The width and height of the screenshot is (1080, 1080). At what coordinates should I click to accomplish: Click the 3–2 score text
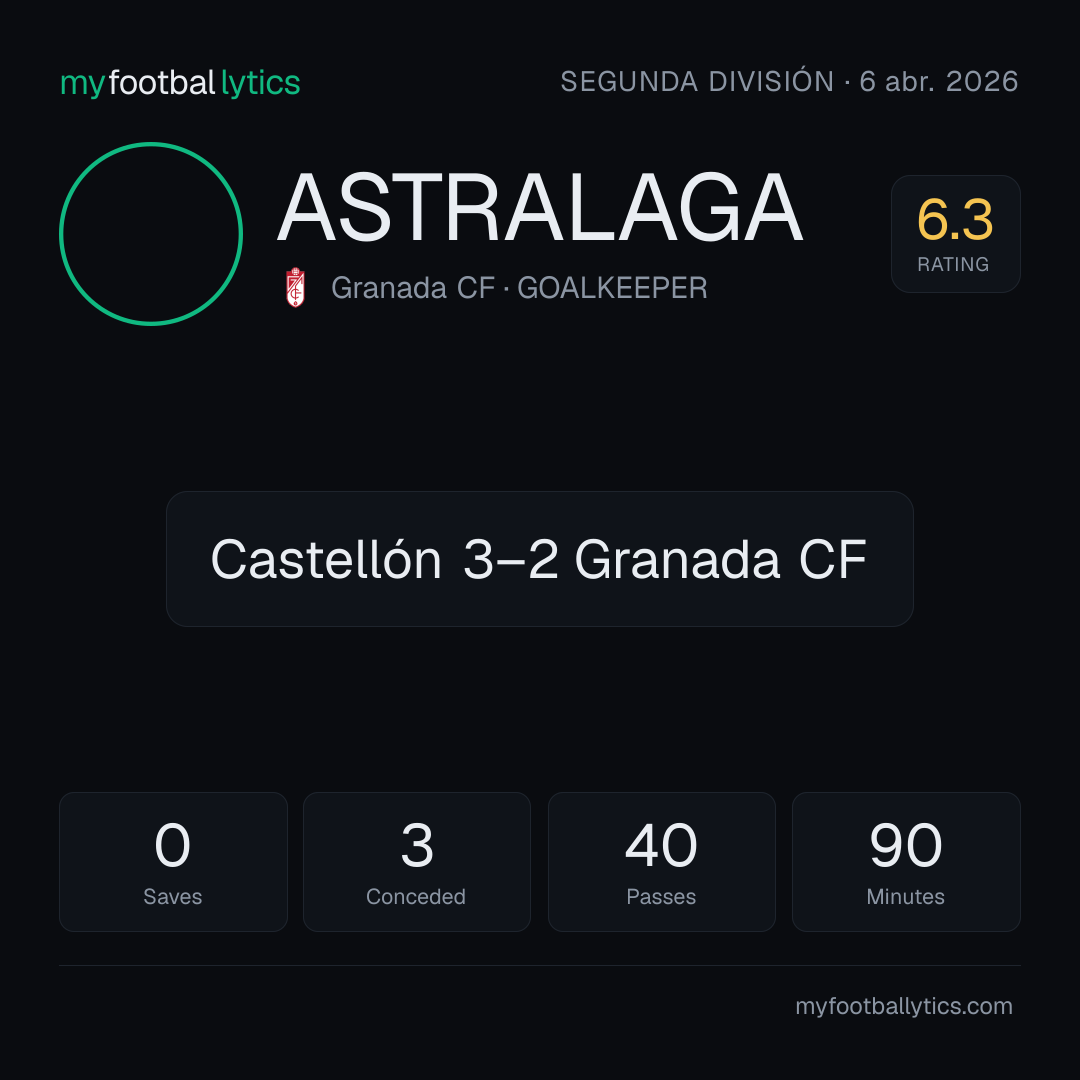point(510,559)
